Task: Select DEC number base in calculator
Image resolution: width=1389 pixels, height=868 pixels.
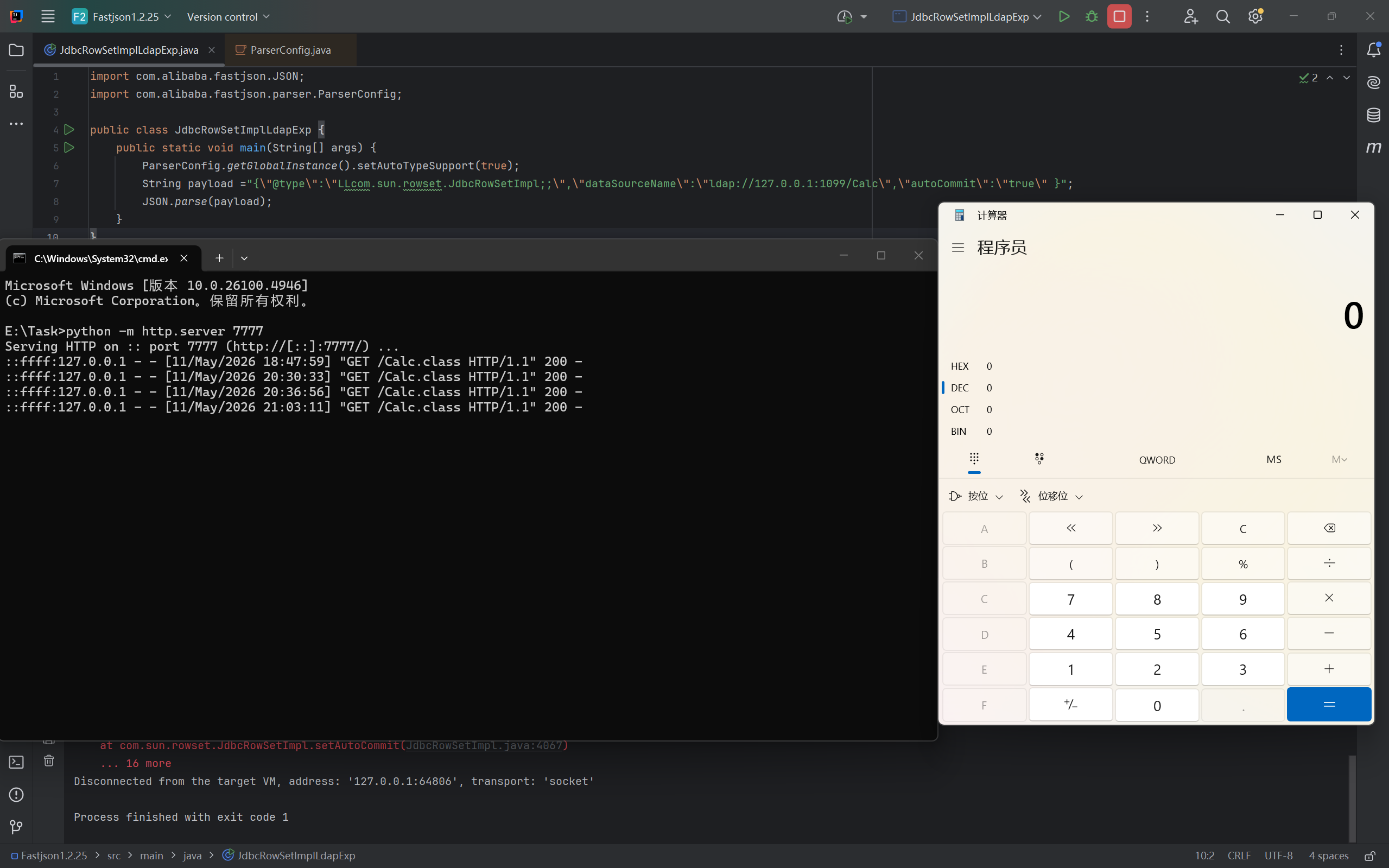Action: (x=1156, y=388)
